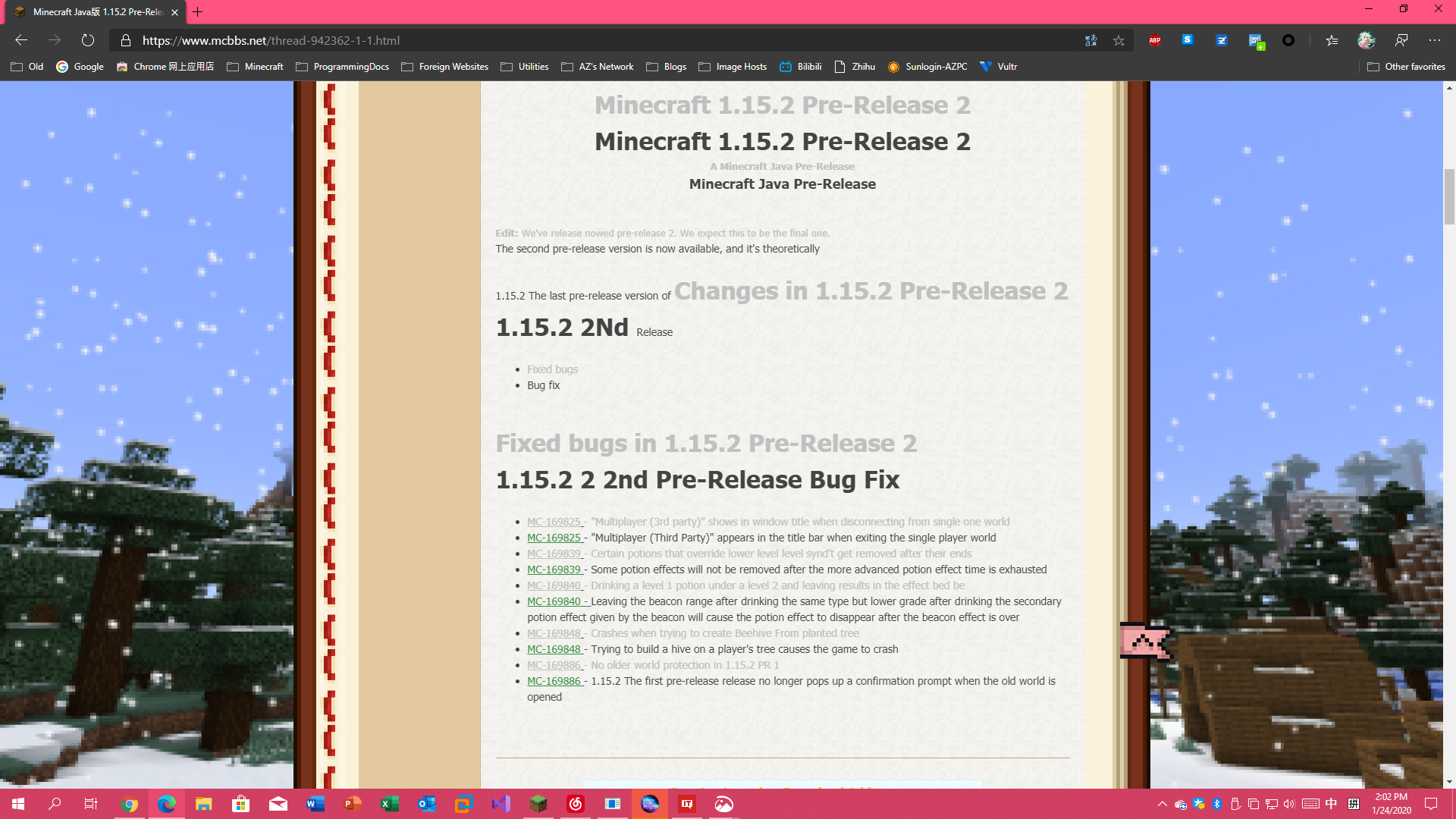1456x819 pixels.
Task: Add page to favorites with star icon
Action: pos(1119,41)
